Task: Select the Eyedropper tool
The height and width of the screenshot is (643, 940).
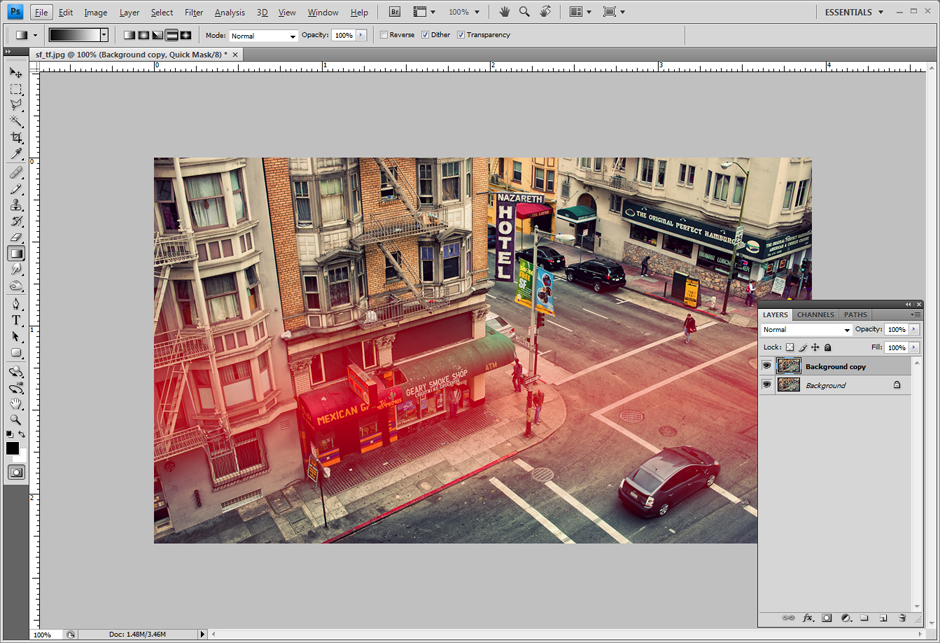Action: point(16,153)
